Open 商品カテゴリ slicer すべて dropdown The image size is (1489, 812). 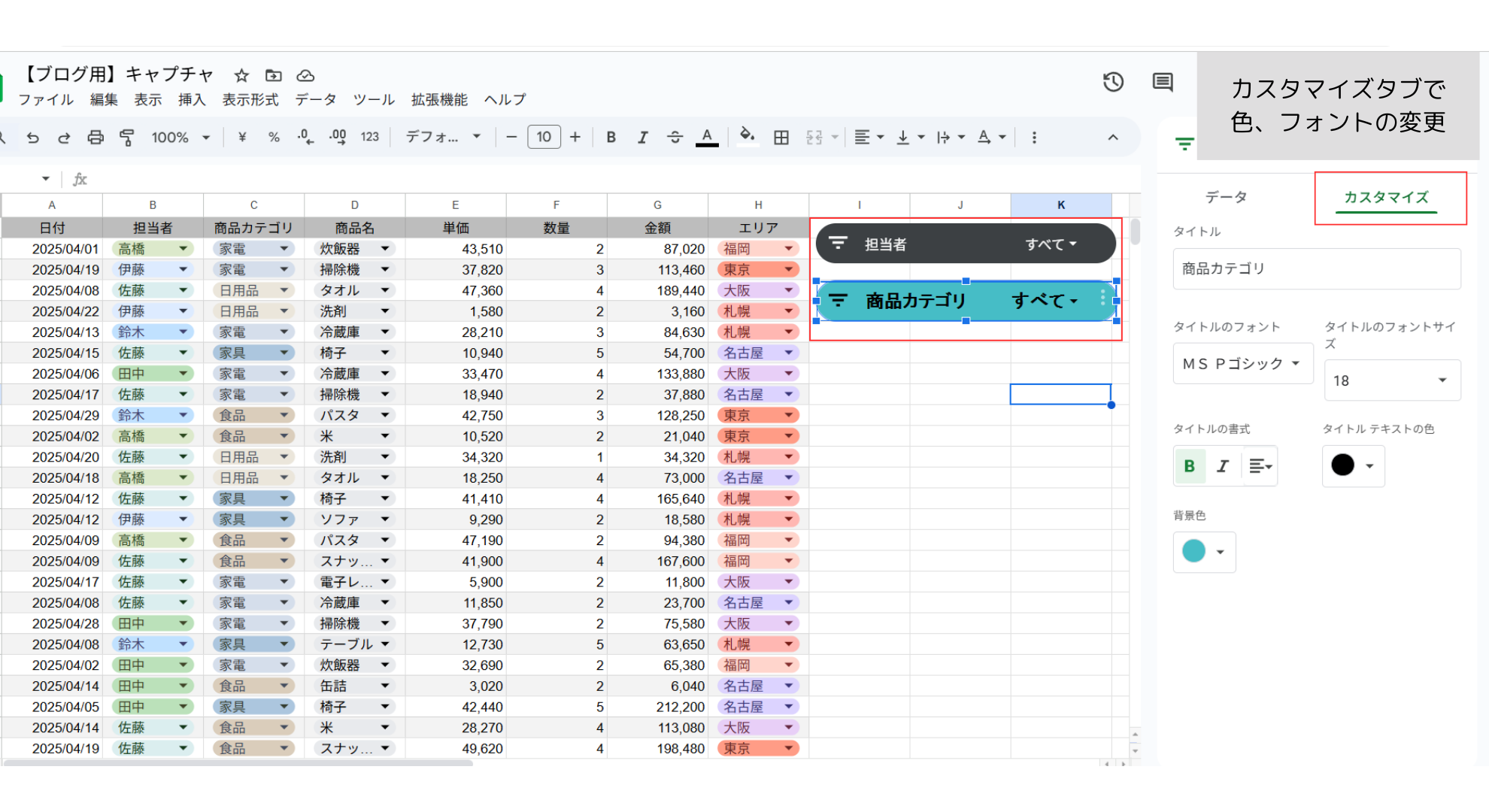(1045, 301)
